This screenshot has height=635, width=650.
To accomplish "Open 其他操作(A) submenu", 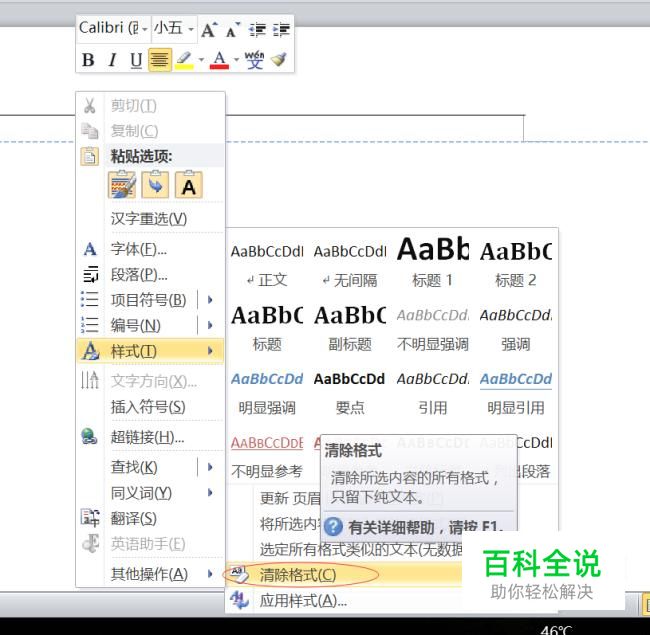I will click(150, 574).
